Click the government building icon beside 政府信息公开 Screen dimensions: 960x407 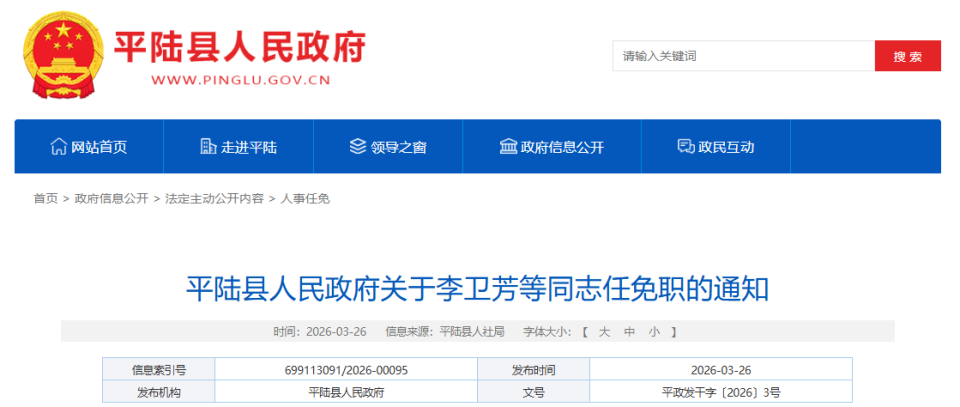point(508,147)
